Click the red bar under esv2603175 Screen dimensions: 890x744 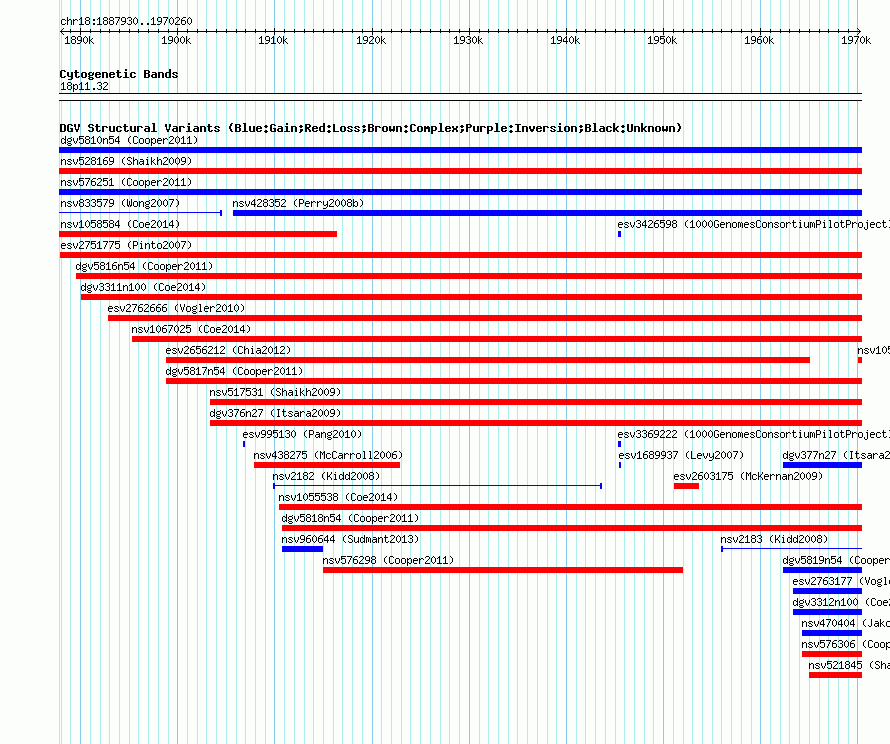(x=686, y=486)
